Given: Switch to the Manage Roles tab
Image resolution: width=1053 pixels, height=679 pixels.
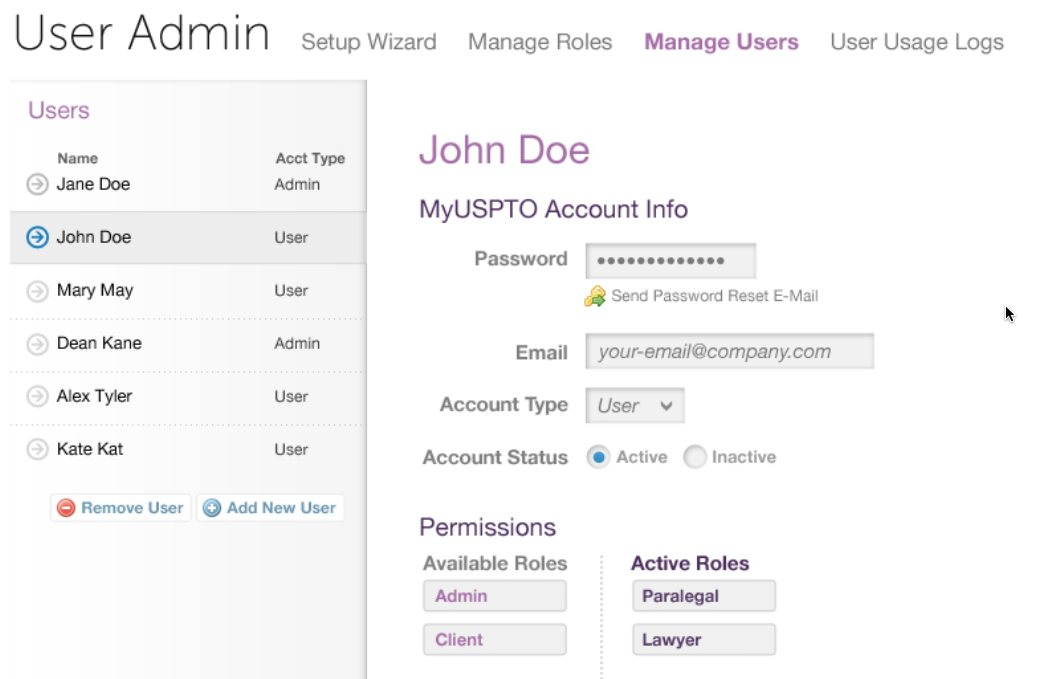Looking at the screenshot, I should coord(540,42).
